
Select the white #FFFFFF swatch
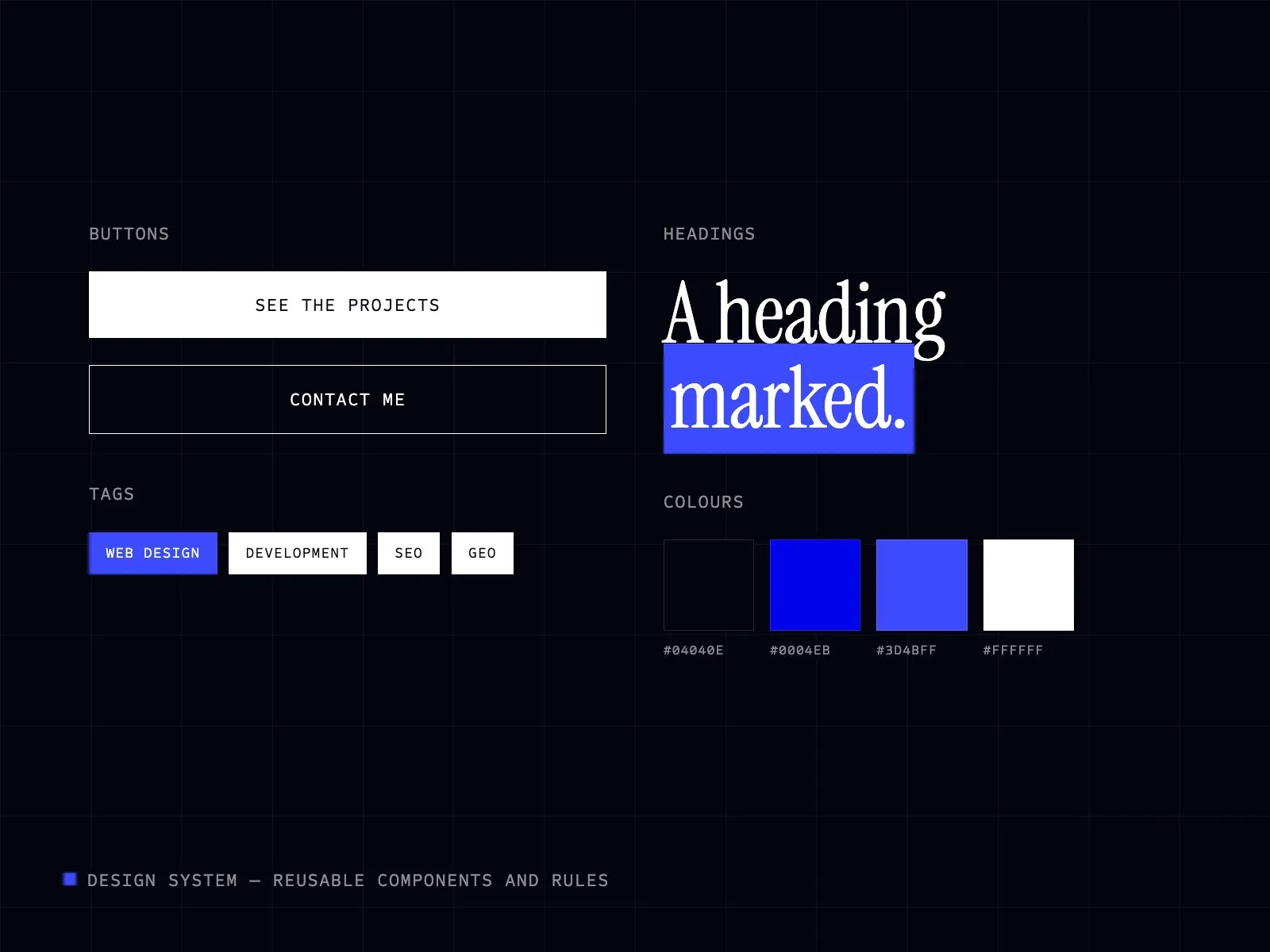point(1029,585)
